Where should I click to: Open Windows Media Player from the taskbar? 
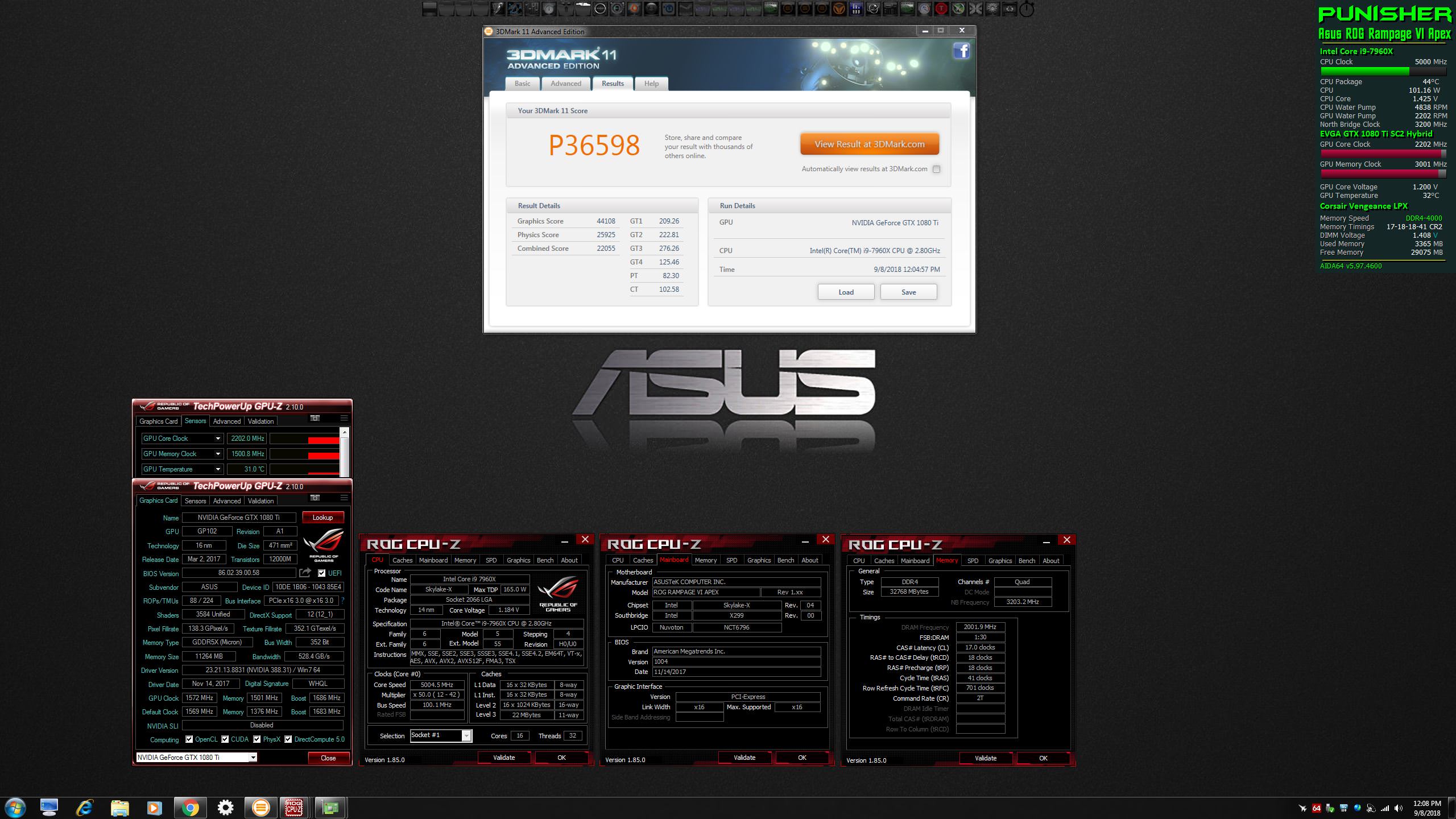pyautogui.click(x=154, y=808)
